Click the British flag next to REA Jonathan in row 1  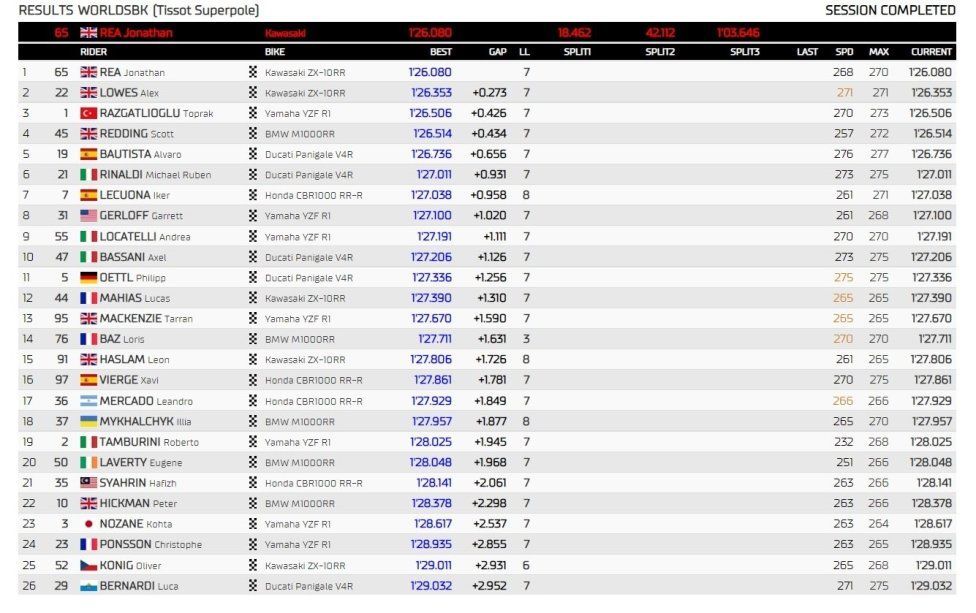(88, 72)
